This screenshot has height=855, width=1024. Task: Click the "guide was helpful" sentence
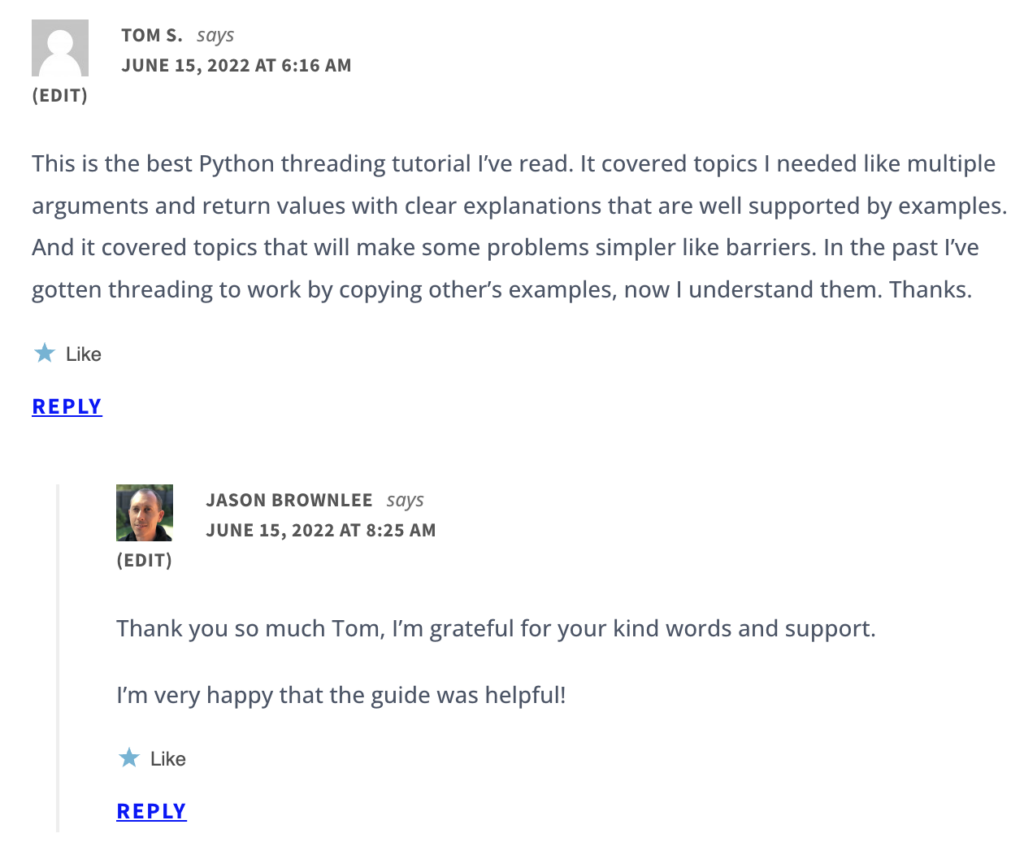point(341,694)
